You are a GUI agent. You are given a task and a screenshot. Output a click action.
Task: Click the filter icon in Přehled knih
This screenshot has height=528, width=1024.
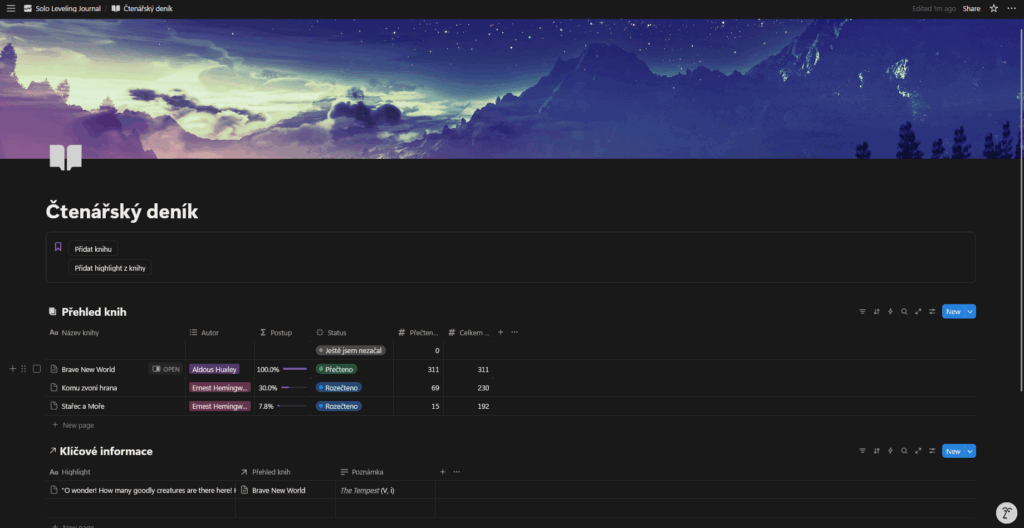tap(862, 312)
